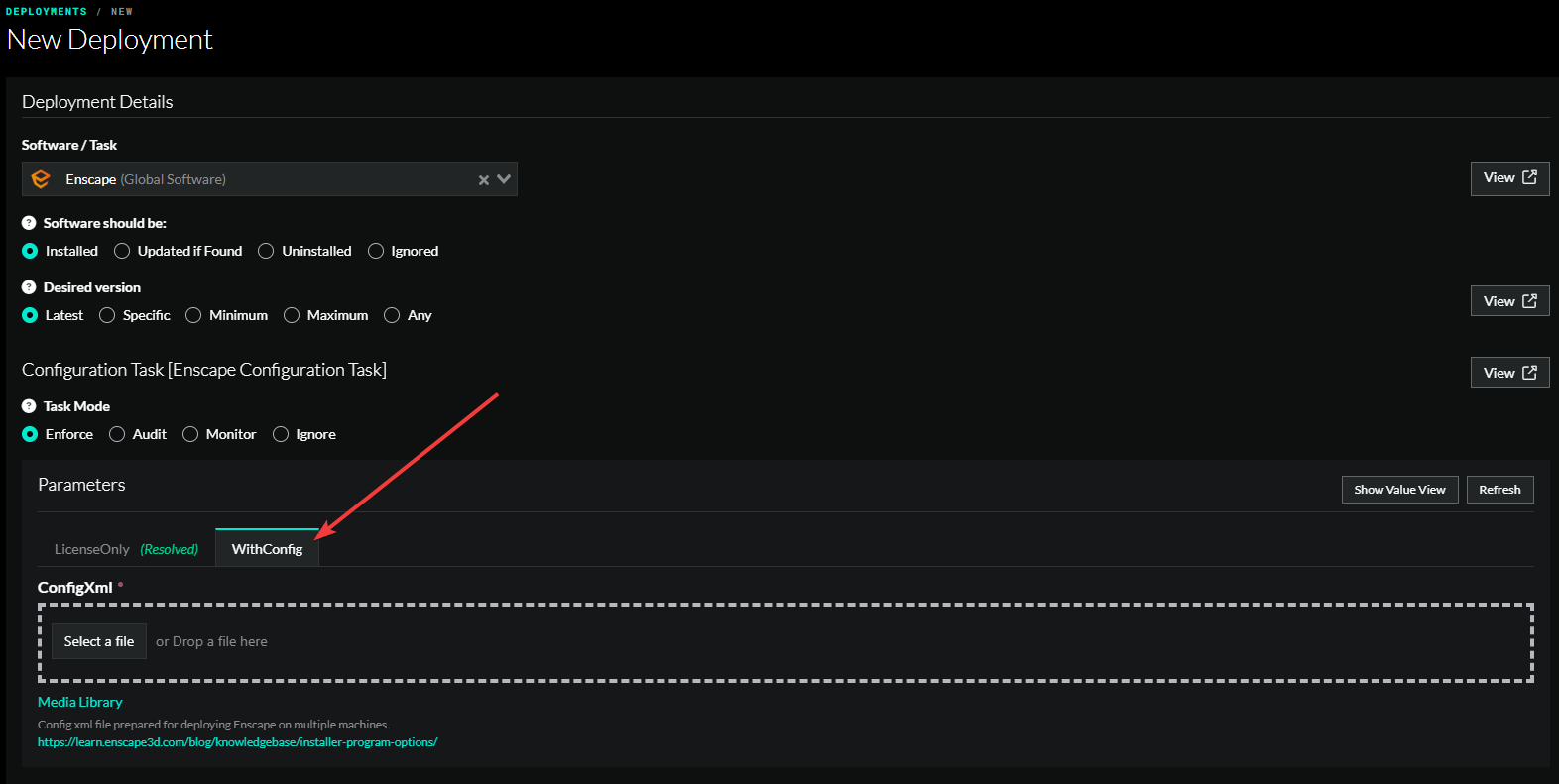Click the ConfigXml file drop zone
This screenshot has height=784, width=1559.
point(785,642)
